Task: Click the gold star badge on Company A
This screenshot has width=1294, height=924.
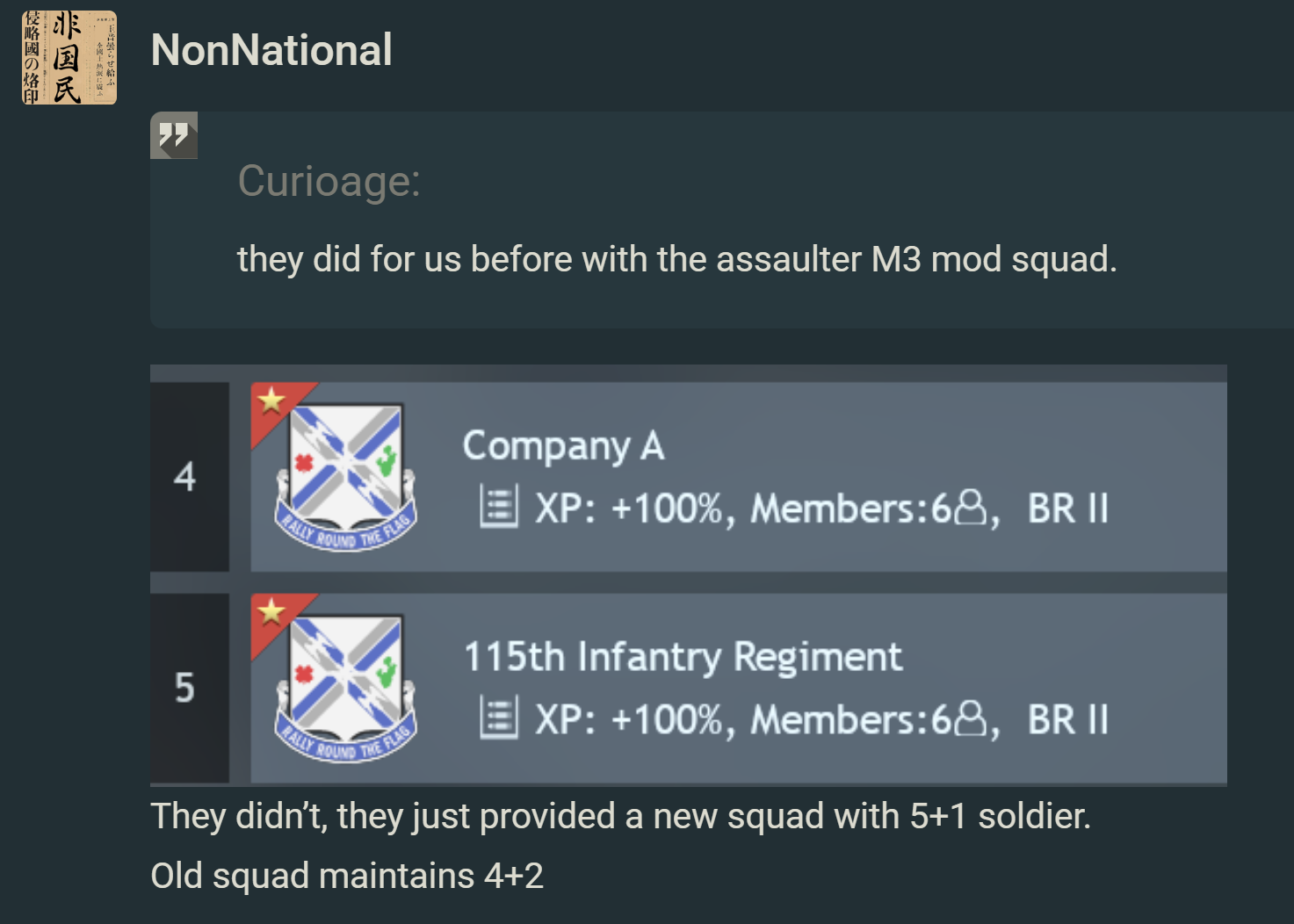Action: pyautogui.click(x=272, y=401)
